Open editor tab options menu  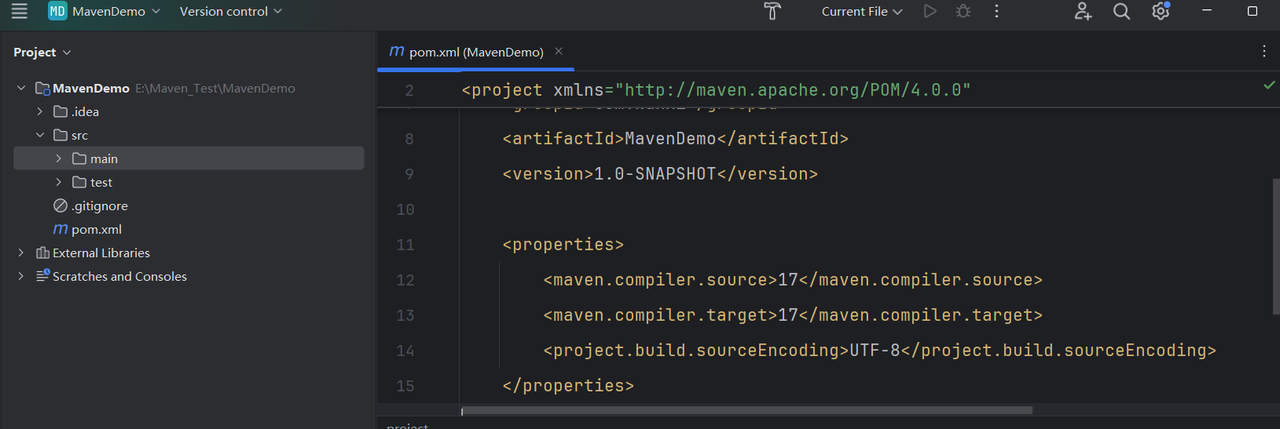[x=1264, y=52]
